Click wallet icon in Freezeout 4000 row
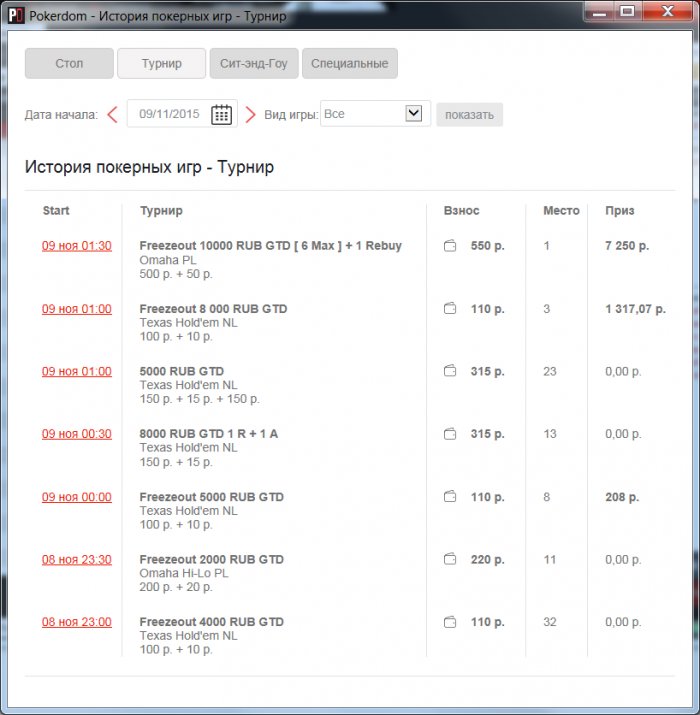 pyautogui.click(x=450, y=622)
